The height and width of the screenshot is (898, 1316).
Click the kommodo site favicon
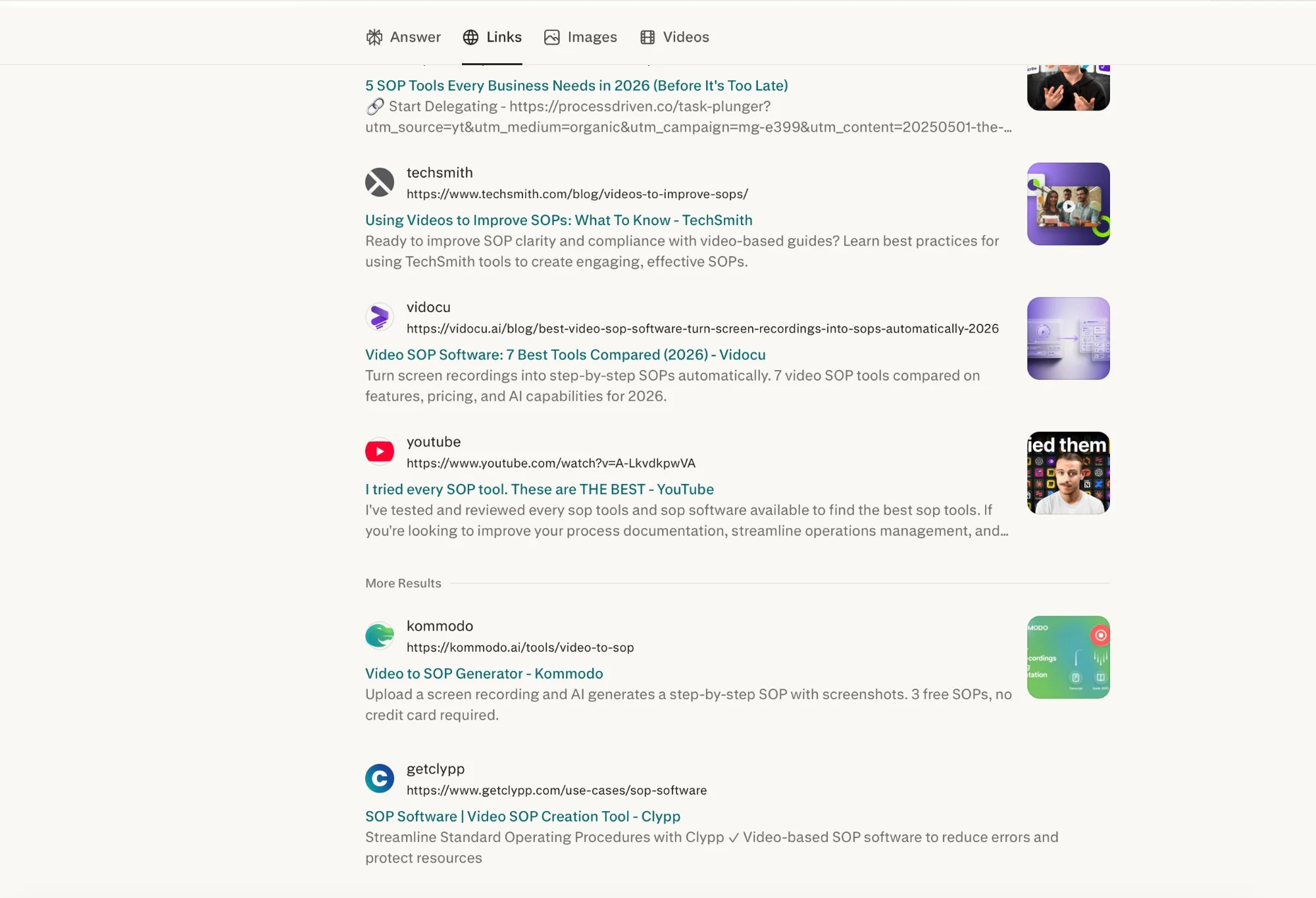(x=380, y=636)
